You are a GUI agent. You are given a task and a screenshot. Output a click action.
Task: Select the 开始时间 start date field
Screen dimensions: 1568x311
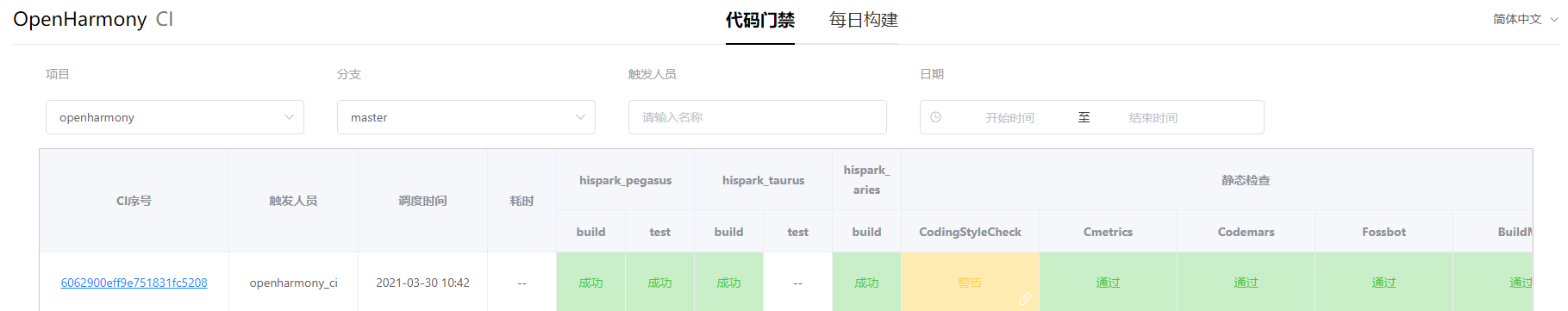tap(1009, 118)
